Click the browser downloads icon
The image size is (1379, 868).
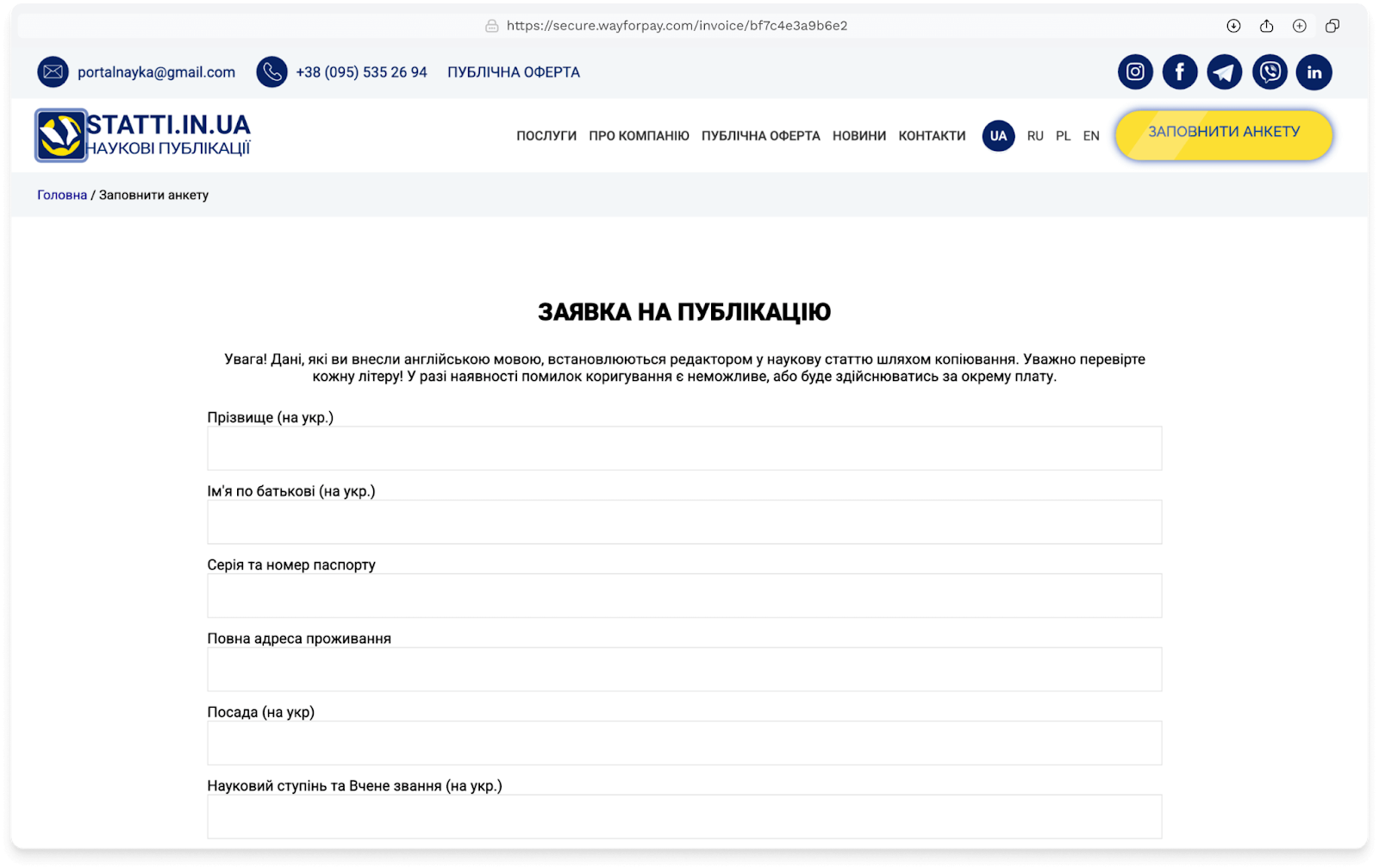[1233, 26]
